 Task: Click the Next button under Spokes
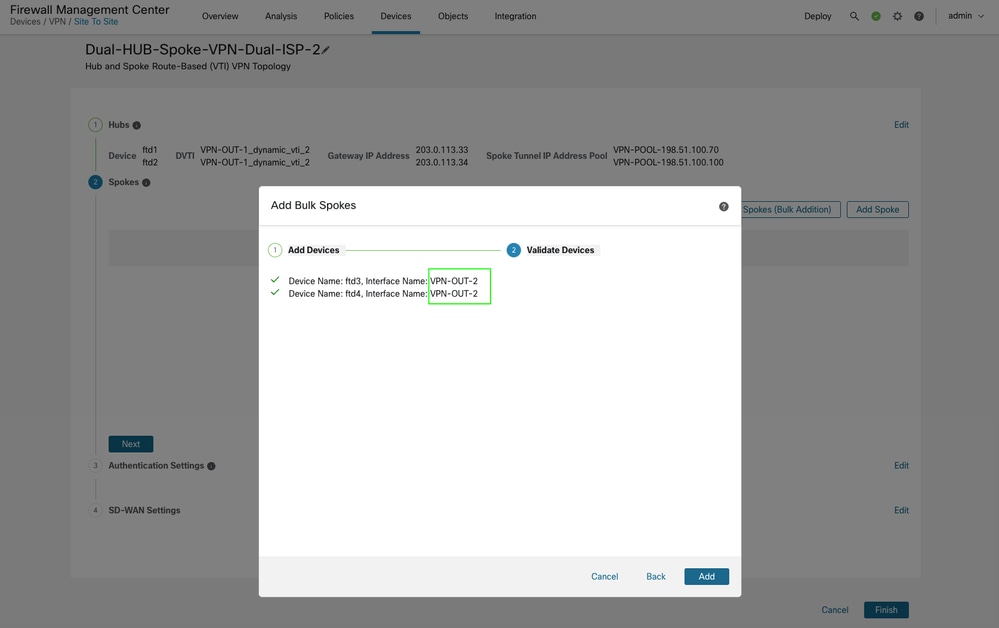[131, 444]
